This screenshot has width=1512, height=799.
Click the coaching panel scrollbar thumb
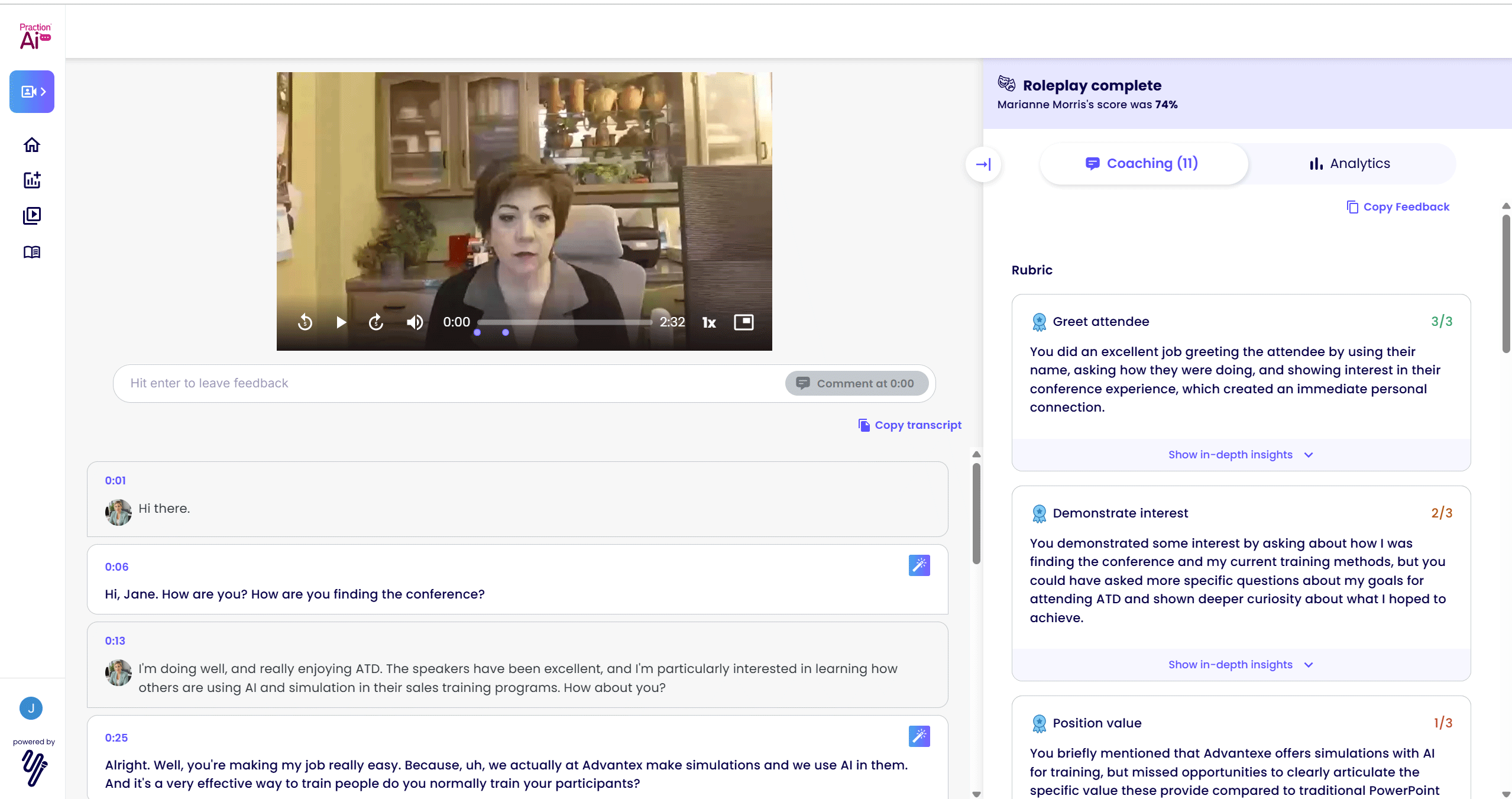click(x=1506, y=284)
